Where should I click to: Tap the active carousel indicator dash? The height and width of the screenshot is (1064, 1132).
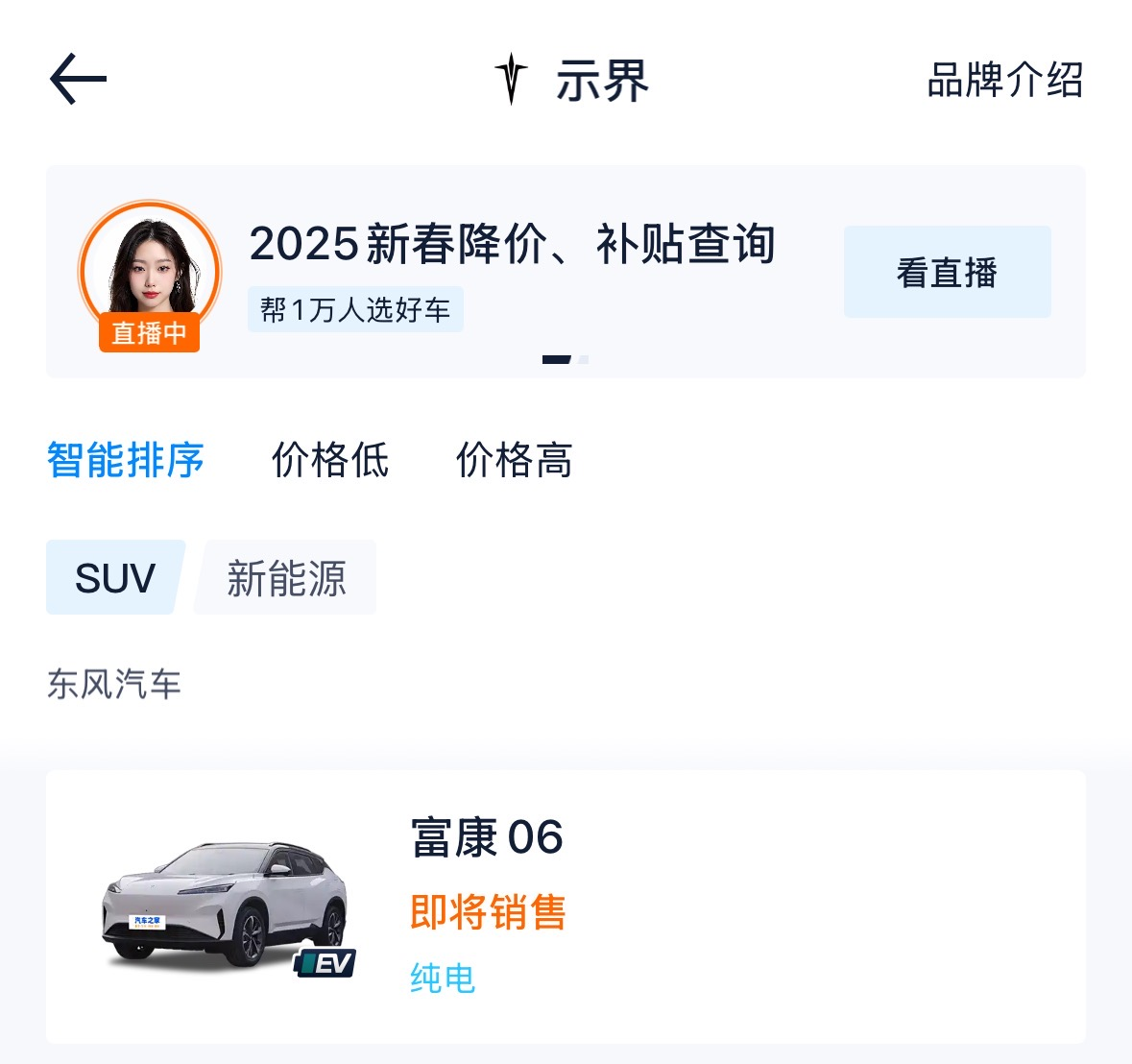pos(557,360)
